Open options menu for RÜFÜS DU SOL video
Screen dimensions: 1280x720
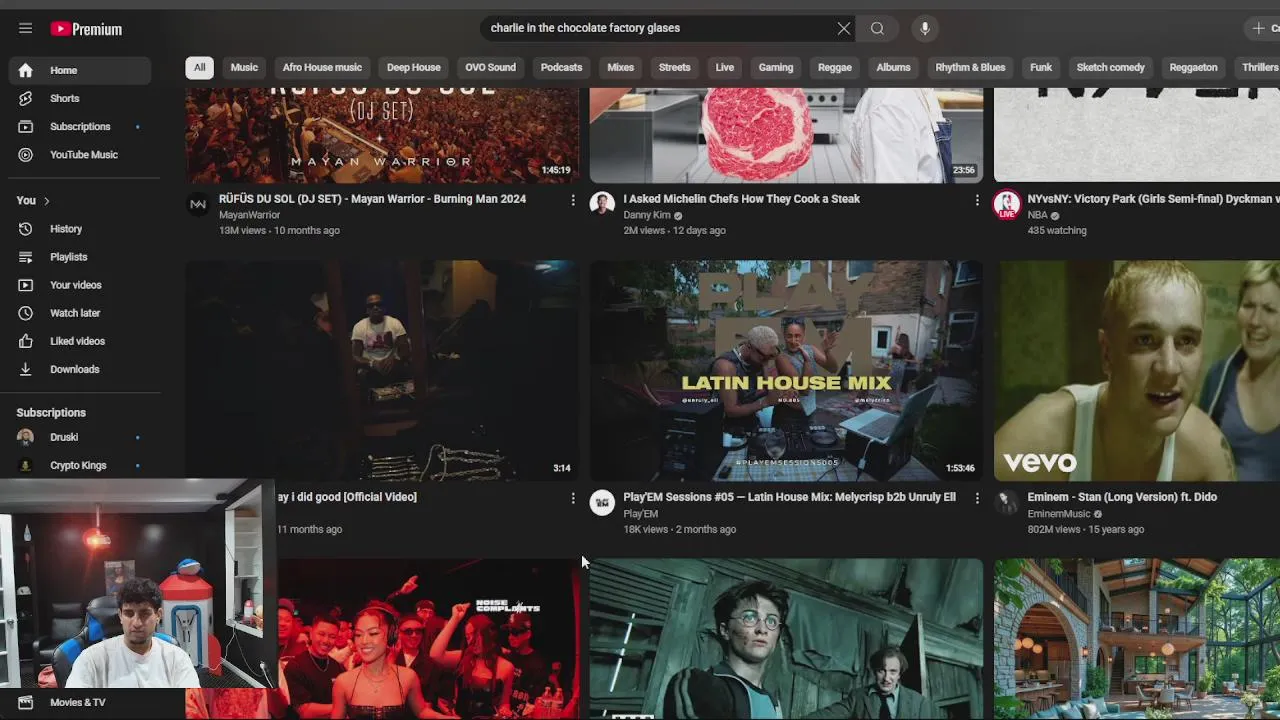[572, 200]
